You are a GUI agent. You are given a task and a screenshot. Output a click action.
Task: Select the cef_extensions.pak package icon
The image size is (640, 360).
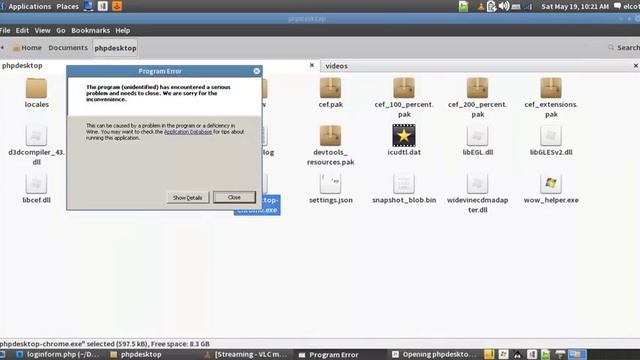(551, 88)
